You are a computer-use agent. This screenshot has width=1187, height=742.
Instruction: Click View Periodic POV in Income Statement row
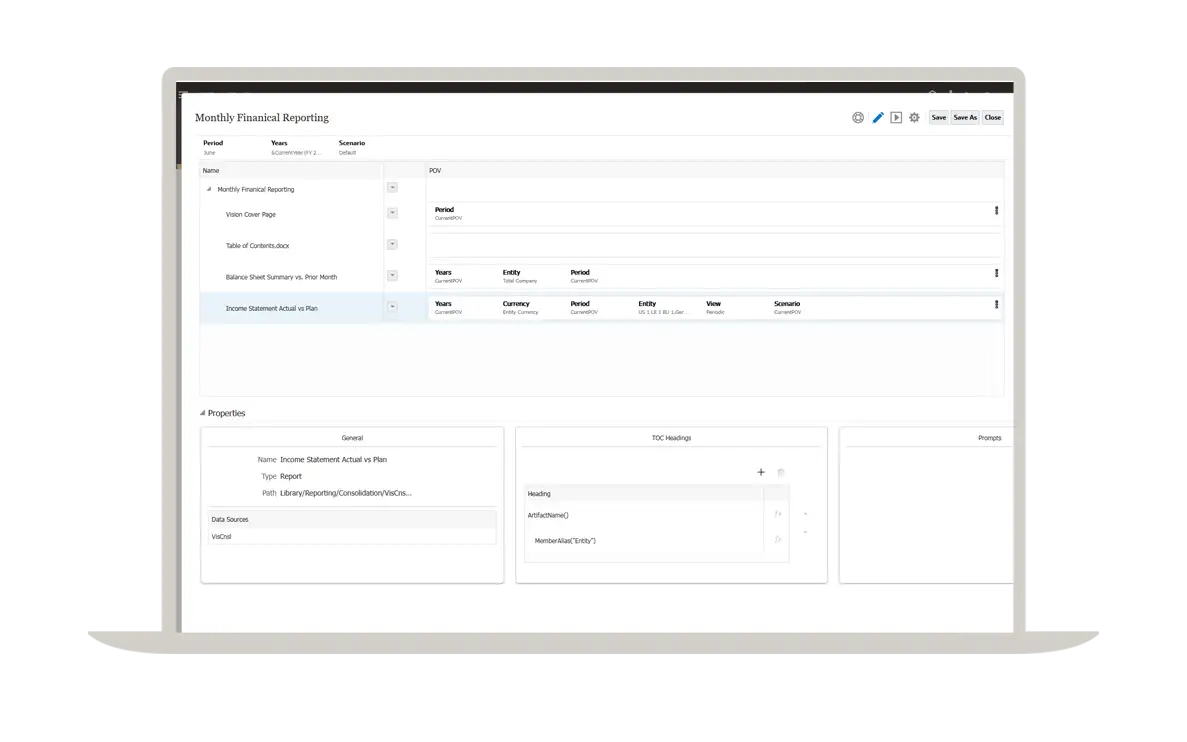pos(715,307)
